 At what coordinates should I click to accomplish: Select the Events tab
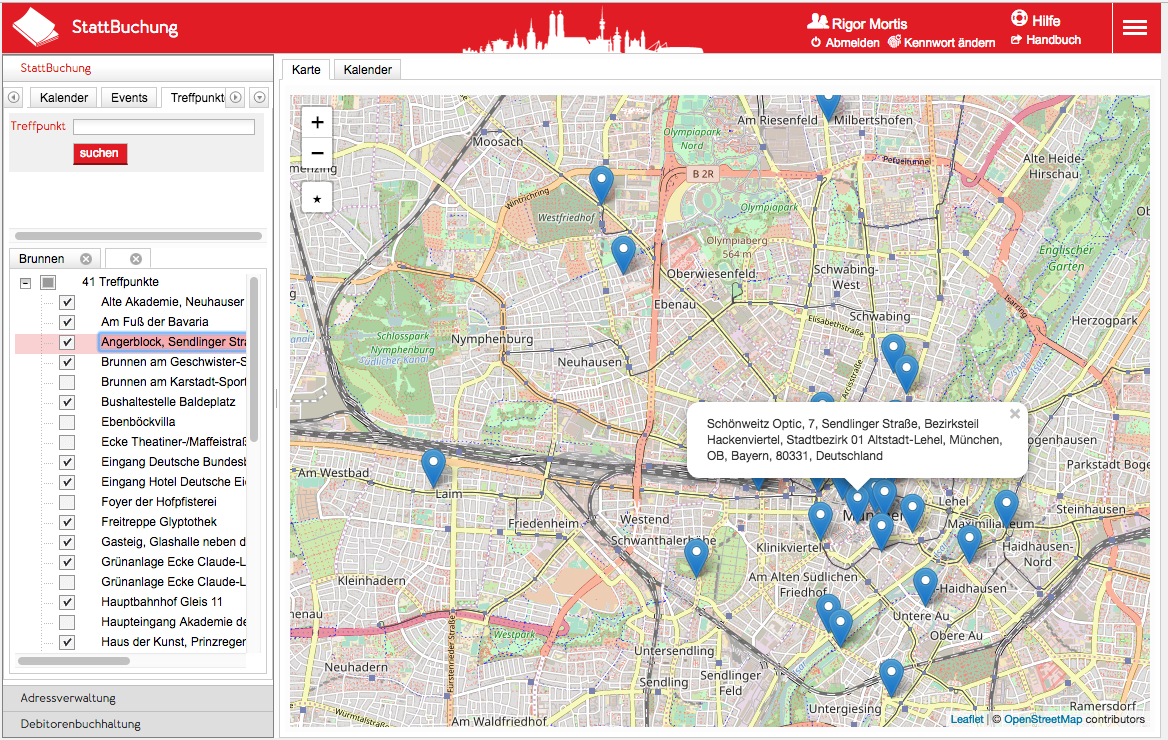coord(129,97)
